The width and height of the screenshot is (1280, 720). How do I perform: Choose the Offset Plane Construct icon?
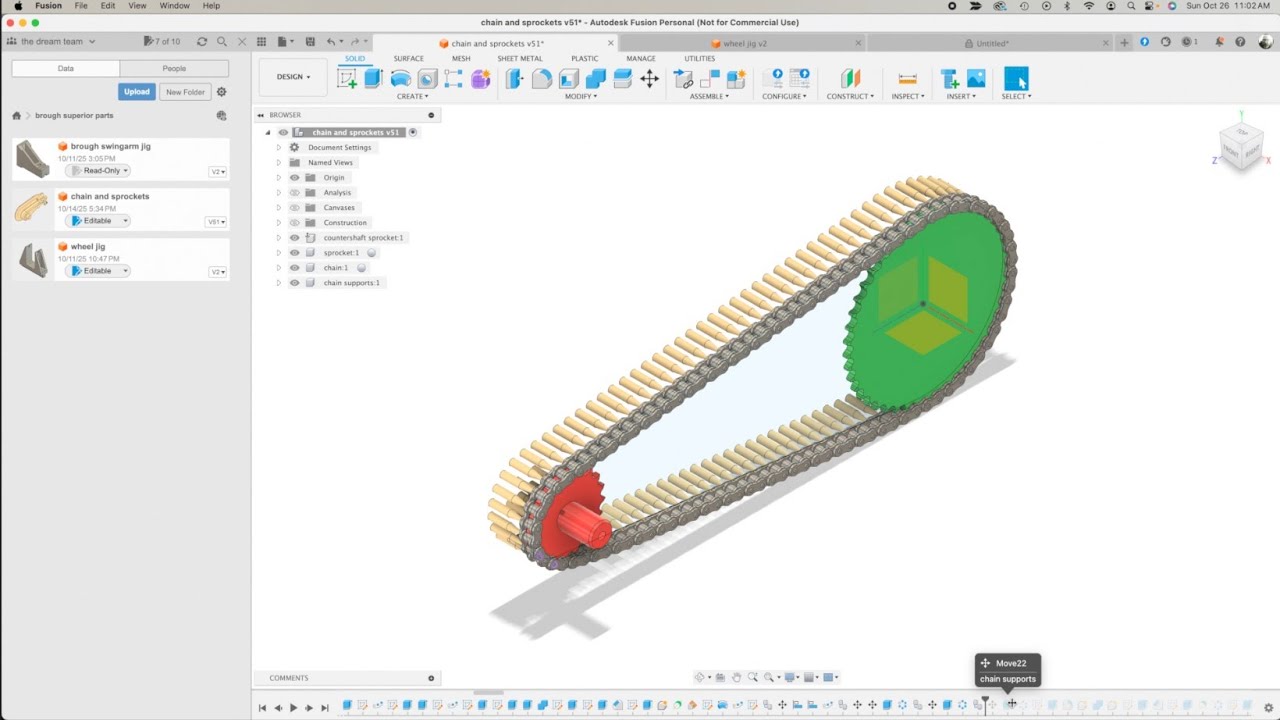pos(850,79)
